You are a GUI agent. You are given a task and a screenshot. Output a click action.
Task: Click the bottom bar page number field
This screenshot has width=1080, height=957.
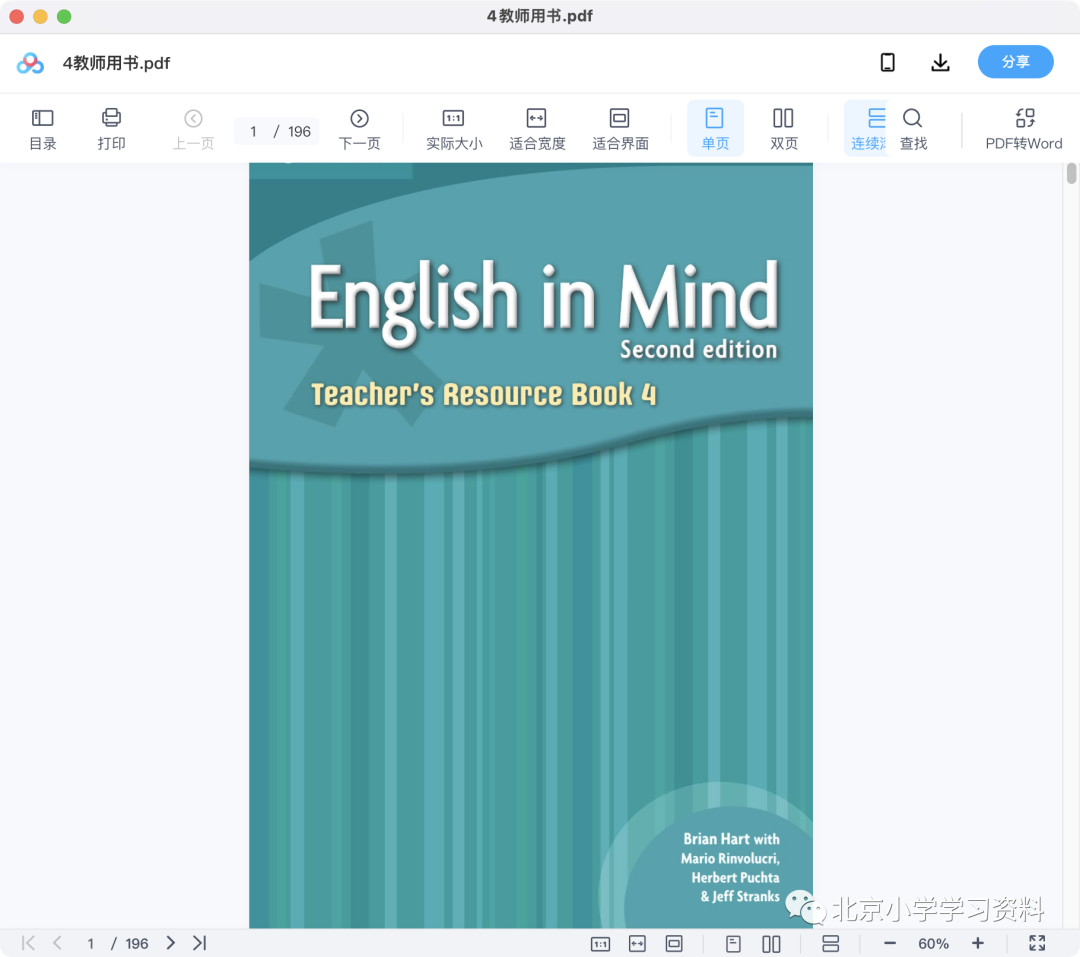[x=90, y=944]
